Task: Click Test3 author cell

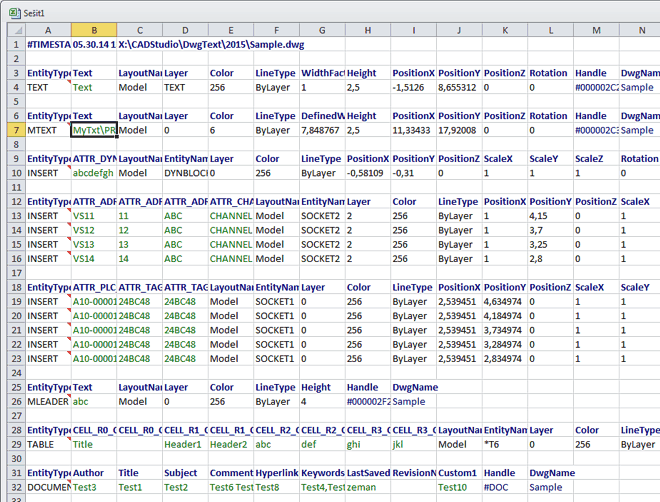Action: 94,487
